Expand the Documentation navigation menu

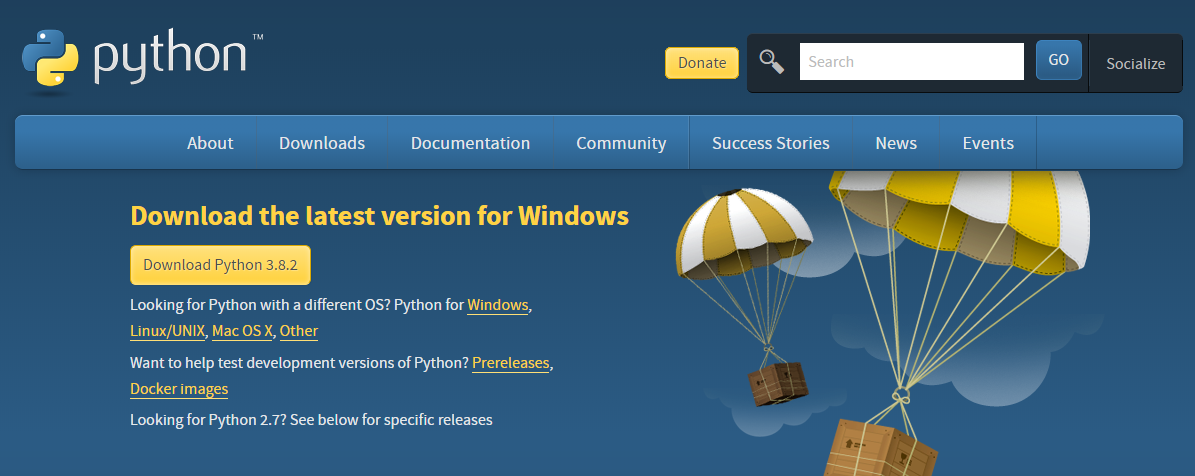point(470,142)
